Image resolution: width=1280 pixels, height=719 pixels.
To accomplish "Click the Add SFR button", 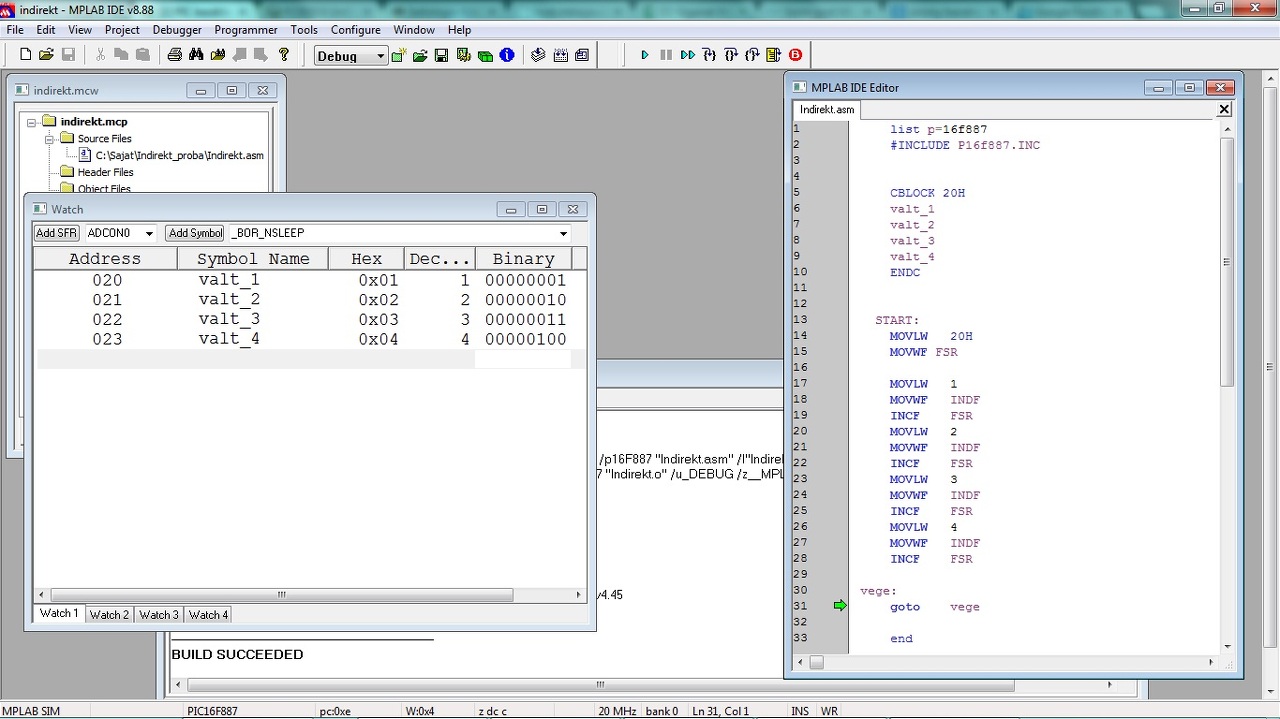I will [56, 233].
